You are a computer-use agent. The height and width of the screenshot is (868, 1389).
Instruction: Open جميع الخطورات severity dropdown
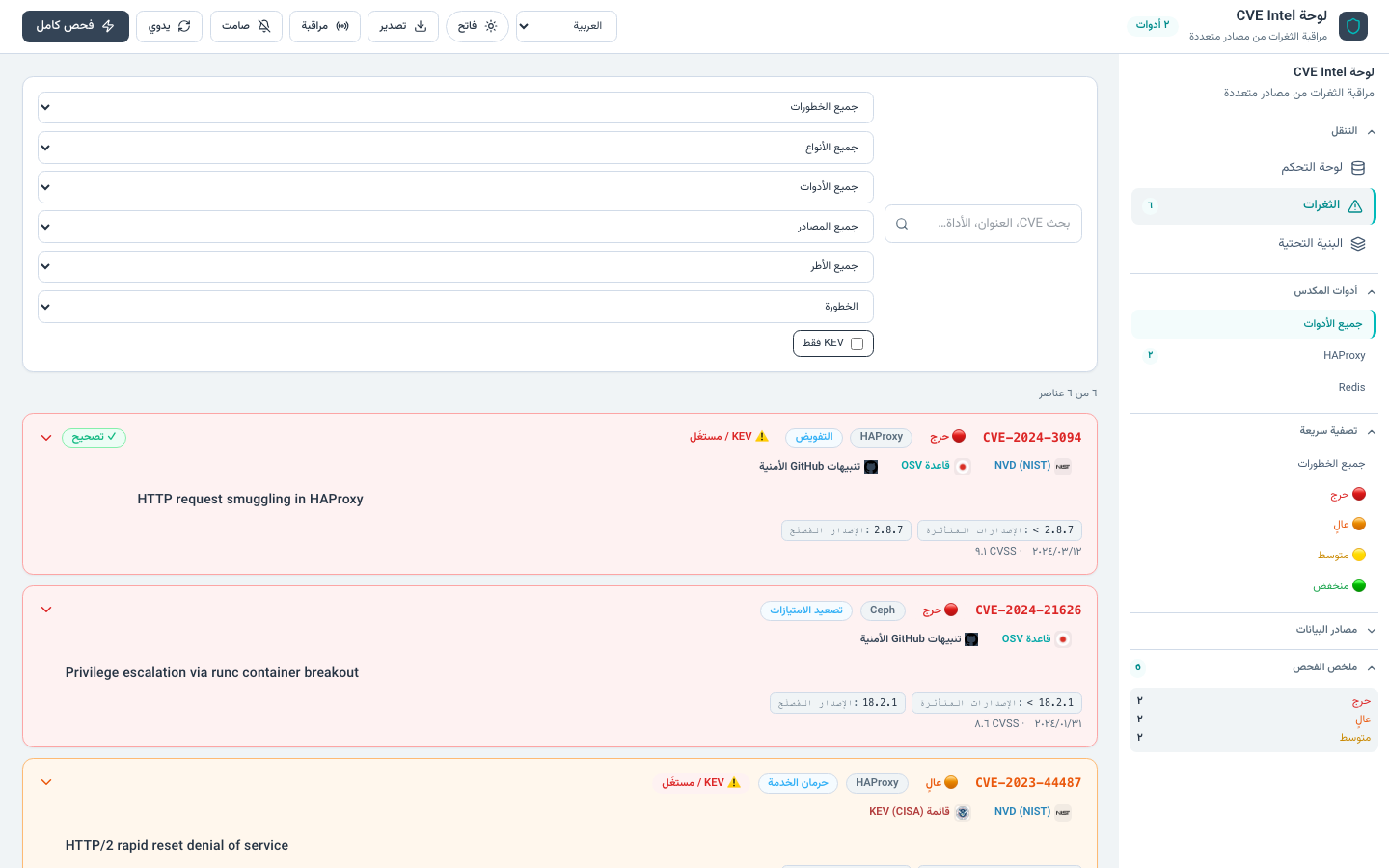pyautogui.click(x=455, y=107)
